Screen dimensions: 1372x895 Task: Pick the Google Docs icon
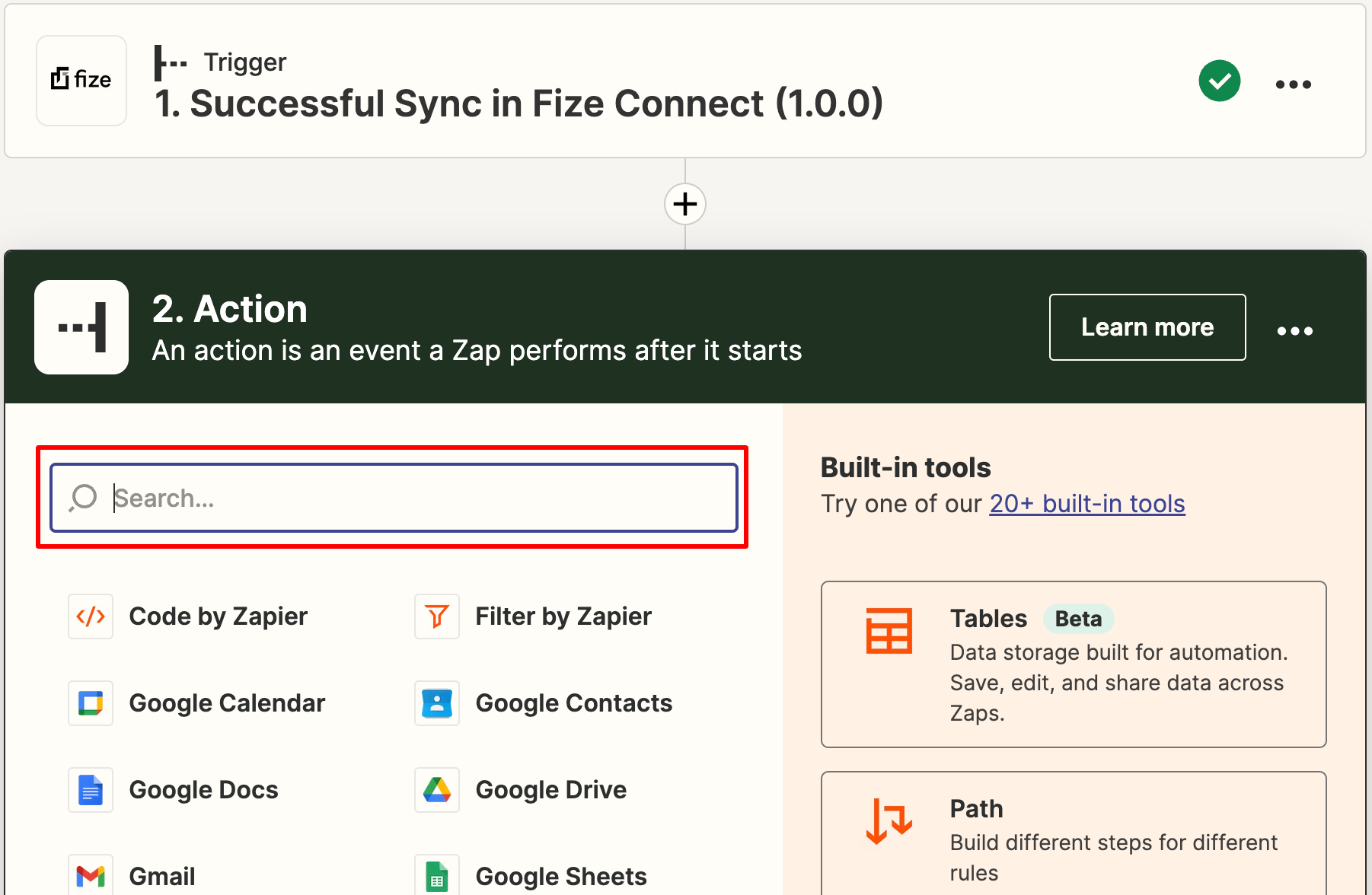pos(91,790)
